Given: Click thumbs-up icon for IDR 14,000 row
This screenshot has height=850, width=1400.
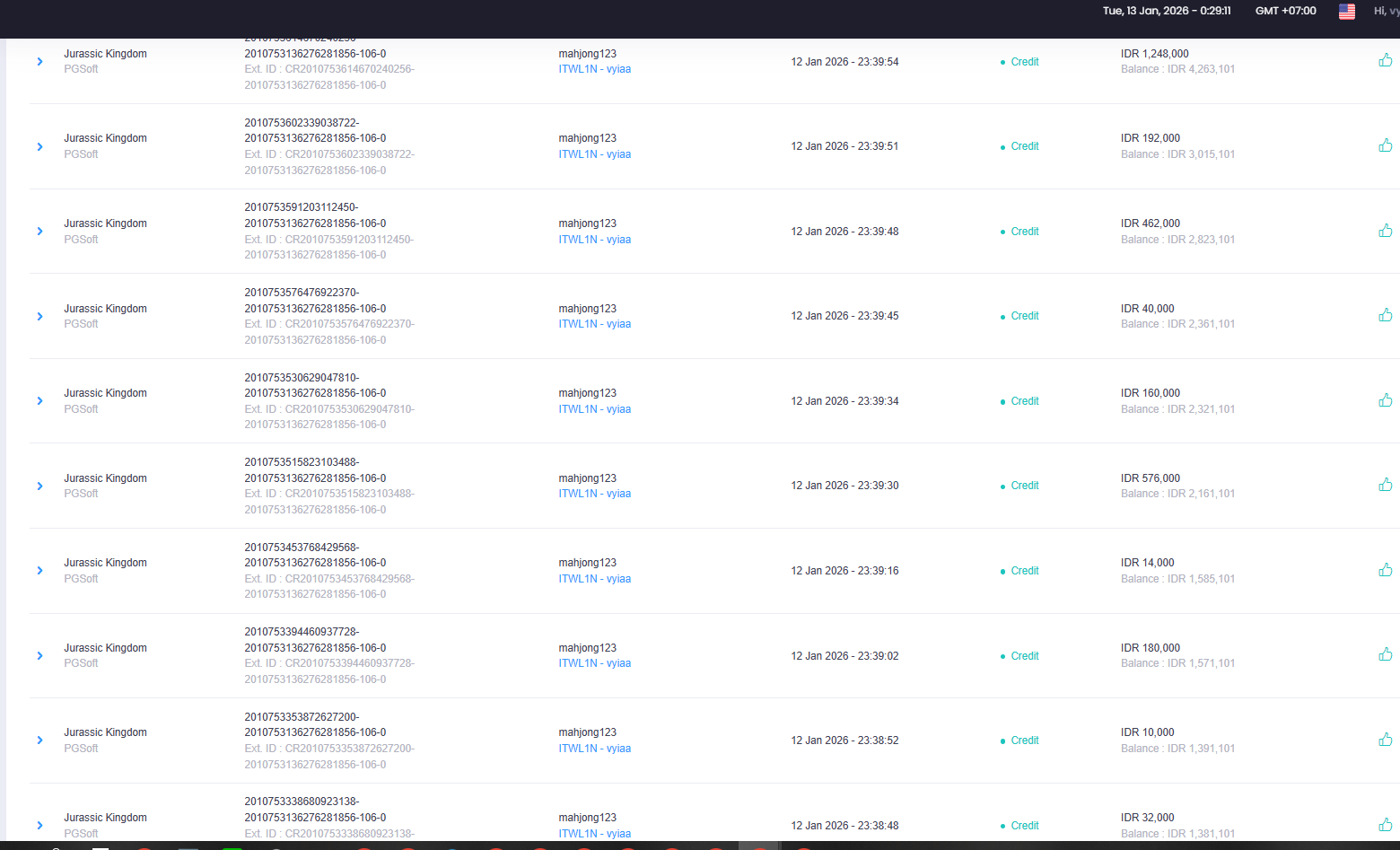Looking at the screenshot, I should [1386, 570].
